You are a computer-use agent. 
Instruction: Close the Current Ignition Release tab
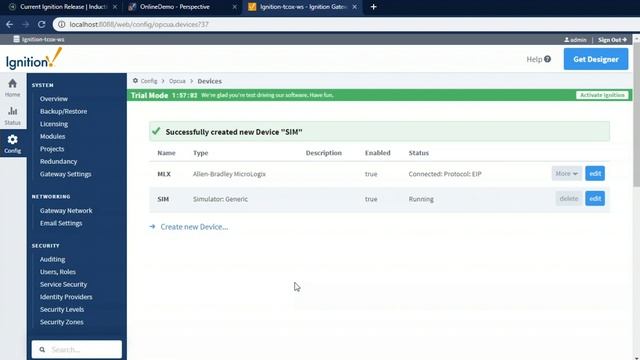point(115,7)
